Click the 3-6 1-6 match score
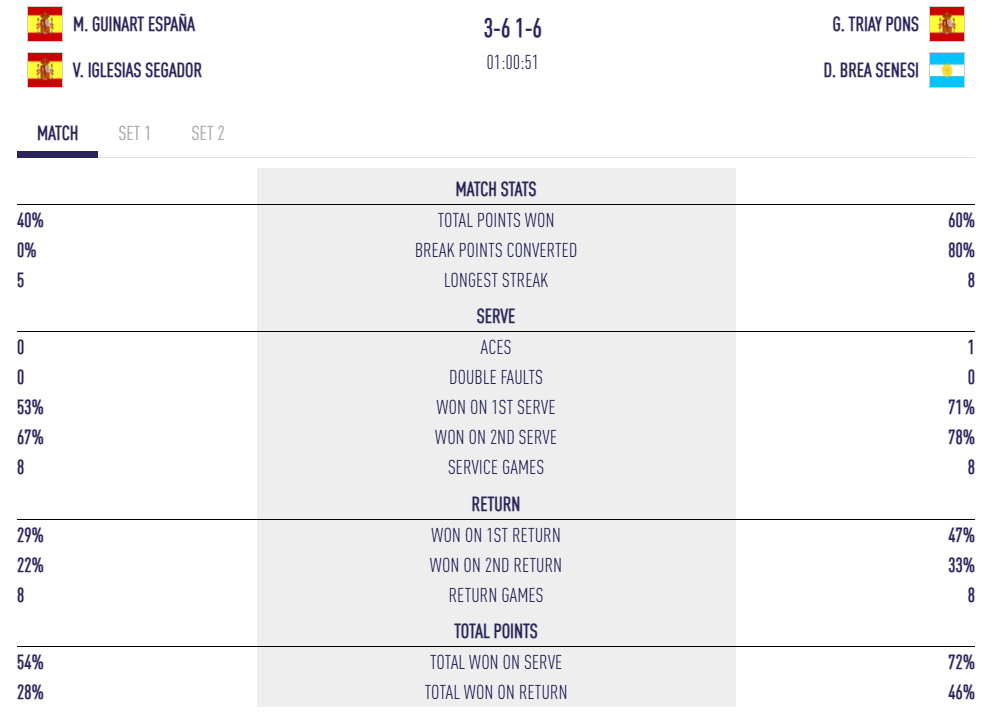The image size is (993, 720). (x=513, y=29)
